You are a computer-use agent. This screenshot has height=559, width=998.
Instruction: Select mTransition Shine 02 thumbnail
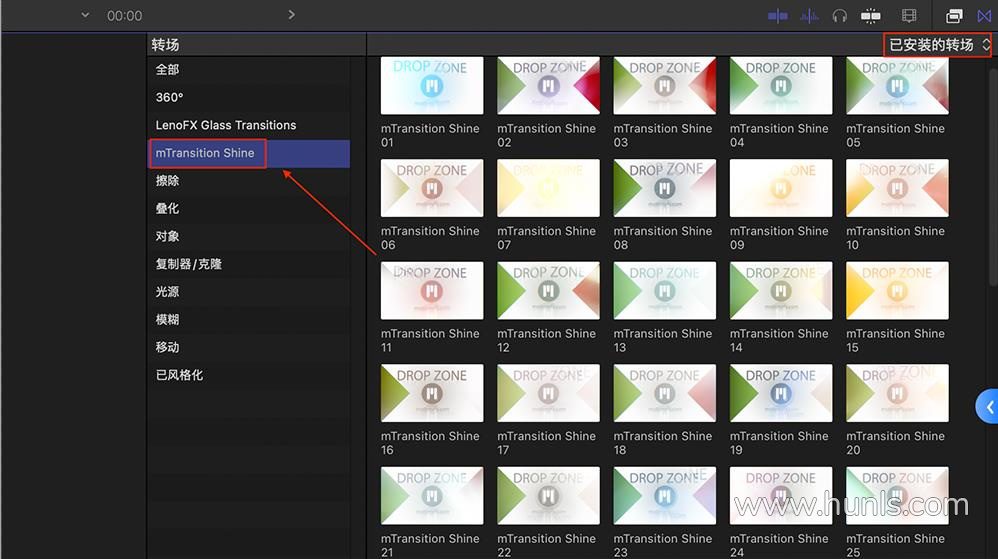[548, 86]
